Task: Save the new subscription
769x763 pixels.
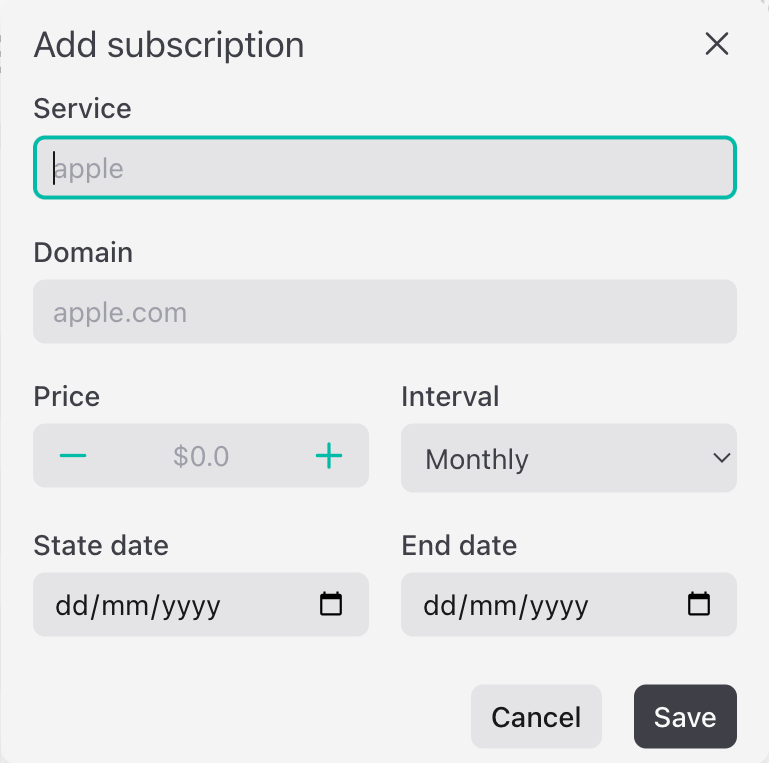Action: click(685, 716)
